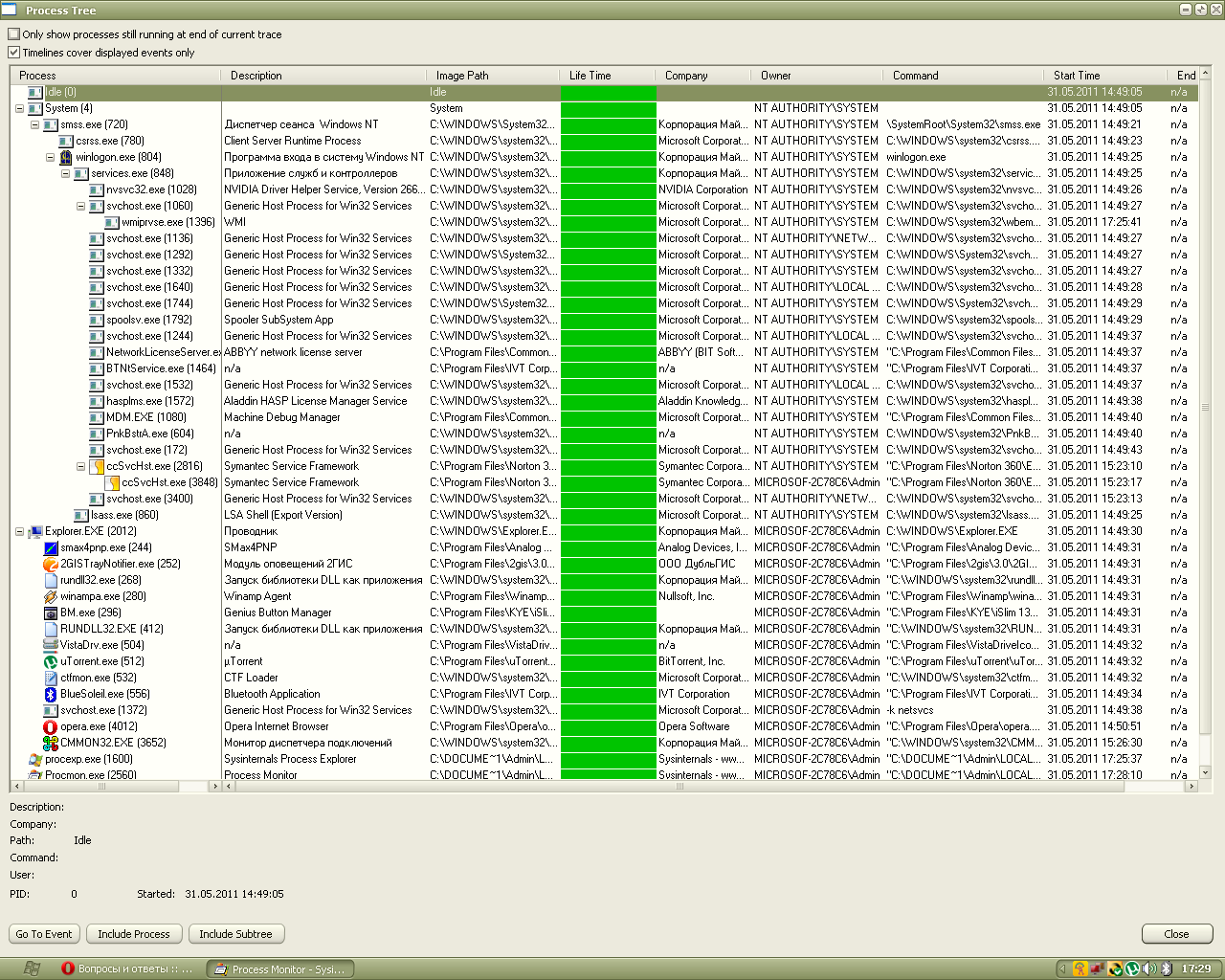Collapse the services.exe (848) branch

click(x=65, y=173)
